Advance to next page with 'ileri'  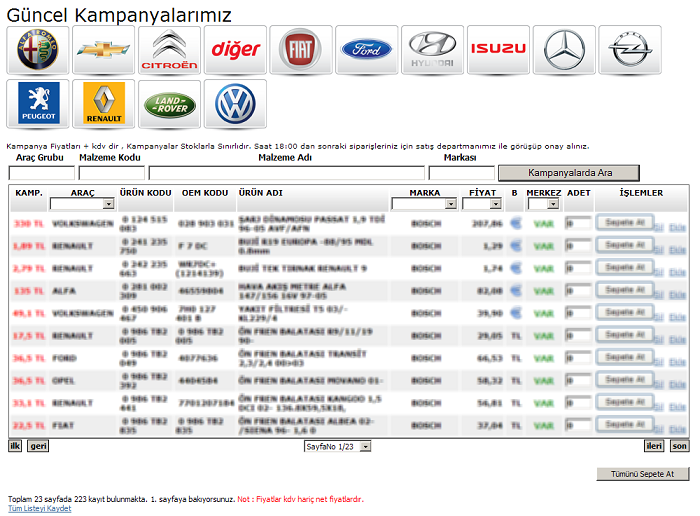(654, 446)
